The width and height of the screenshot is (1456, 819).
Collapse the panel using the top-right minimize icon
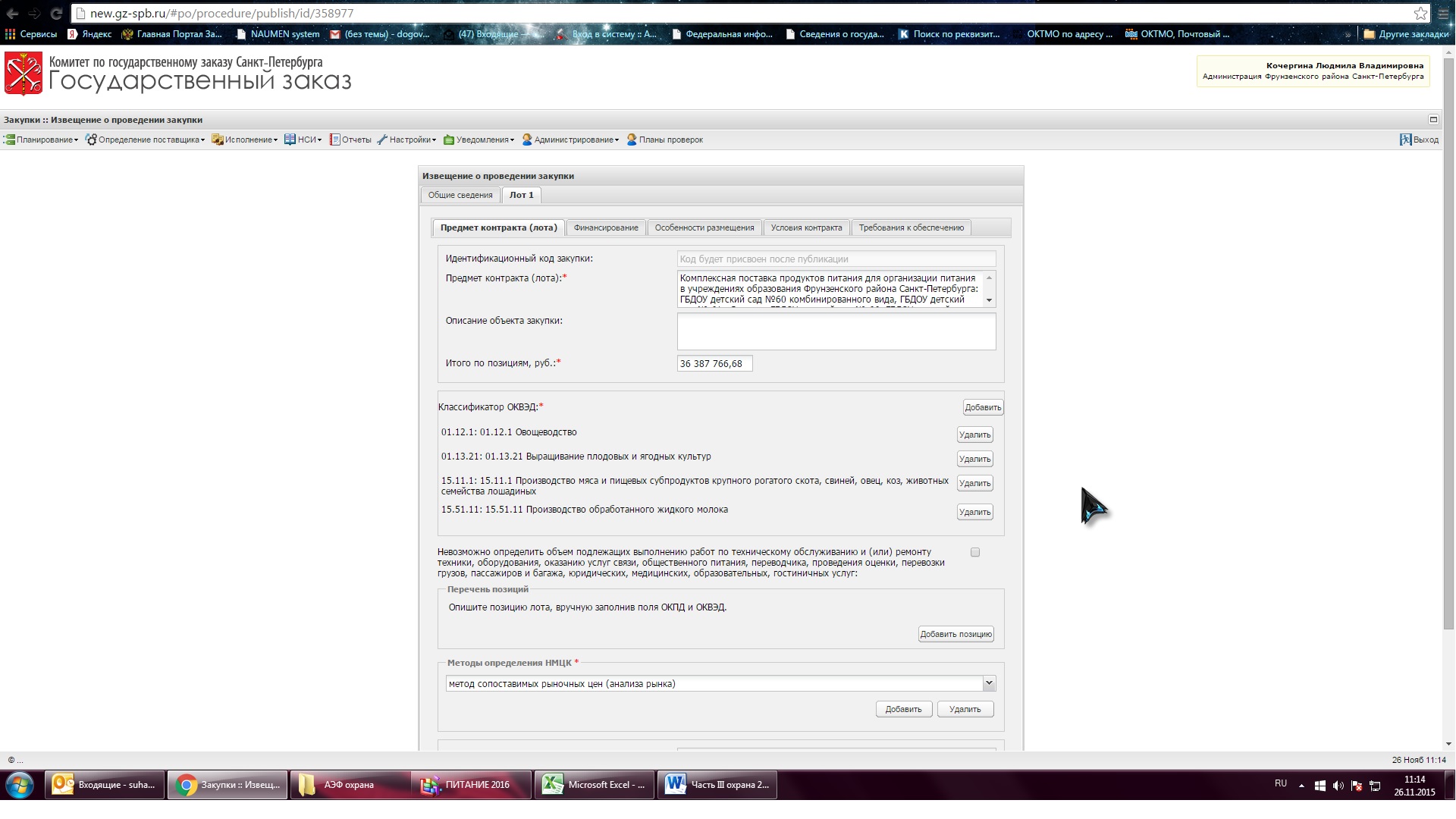1433,119
